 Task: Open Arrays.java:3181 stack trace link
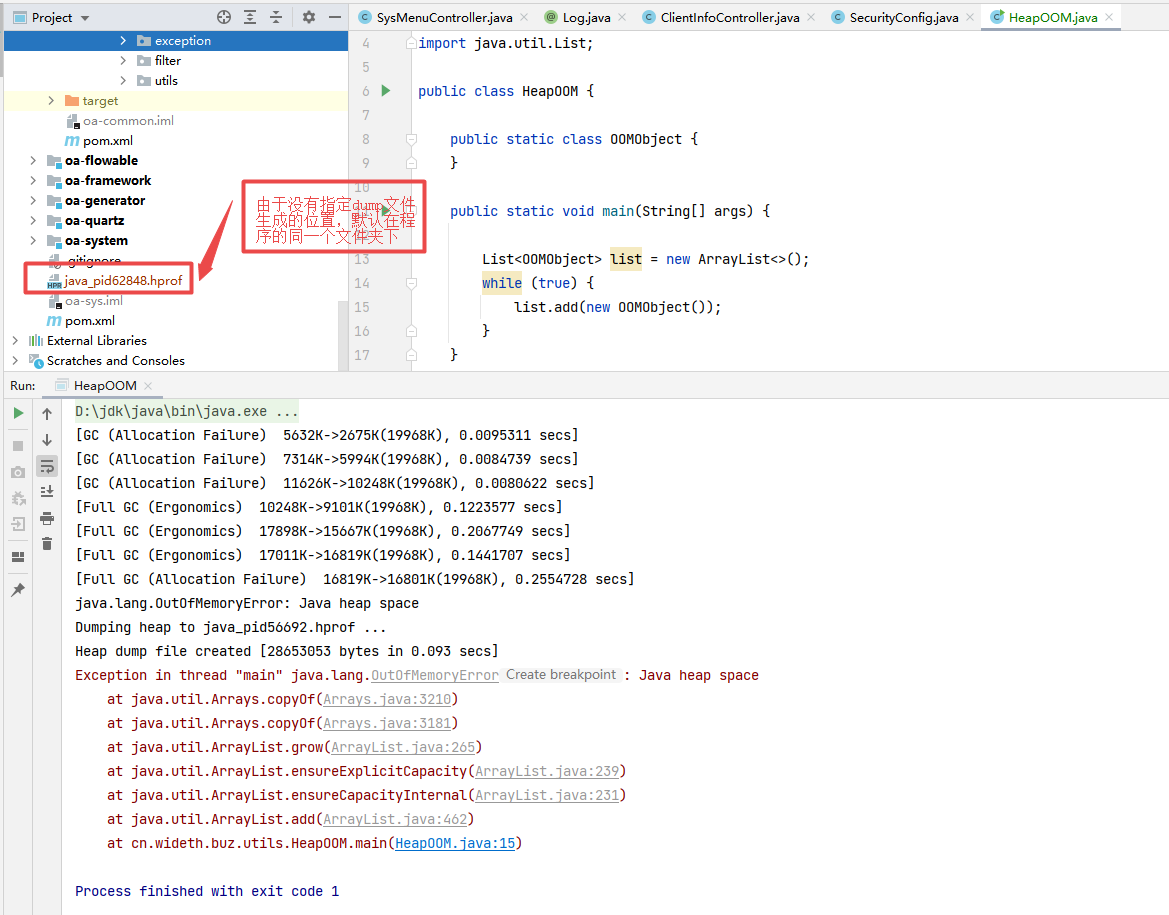387,723
